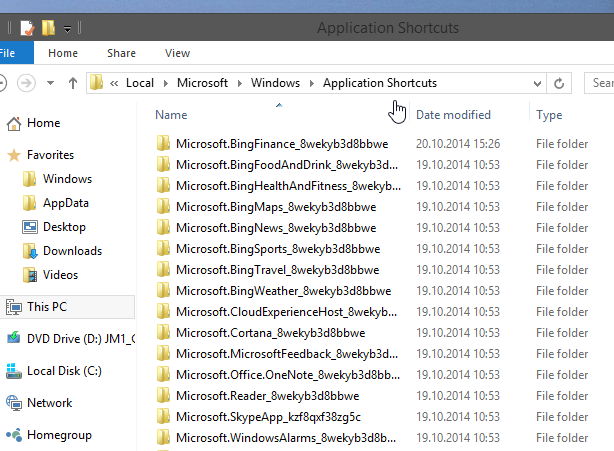Open subfolder arrow after Local
The image size is (614, 451).
click(x=166, y=83)
